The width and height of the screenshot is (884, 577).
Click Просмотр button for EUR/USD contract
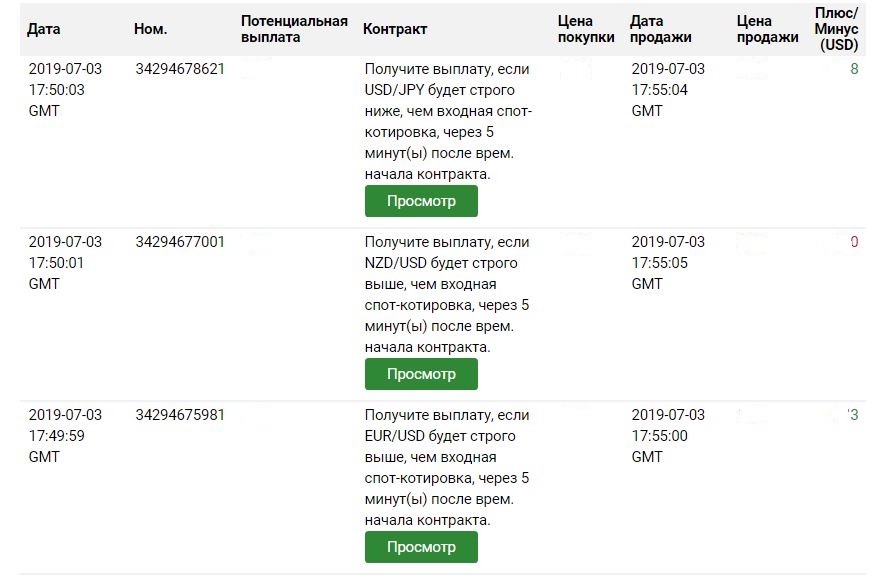421,547
